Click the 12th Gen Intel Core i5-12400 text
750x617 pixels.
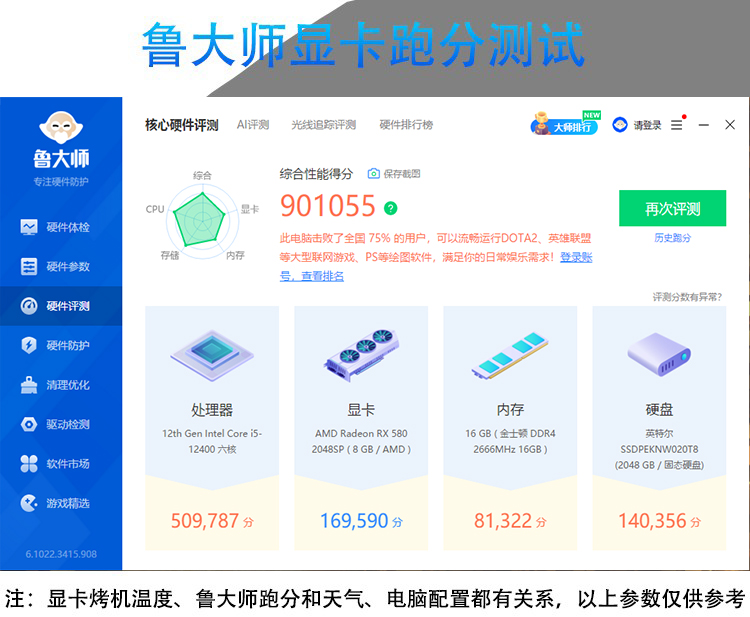212,441
